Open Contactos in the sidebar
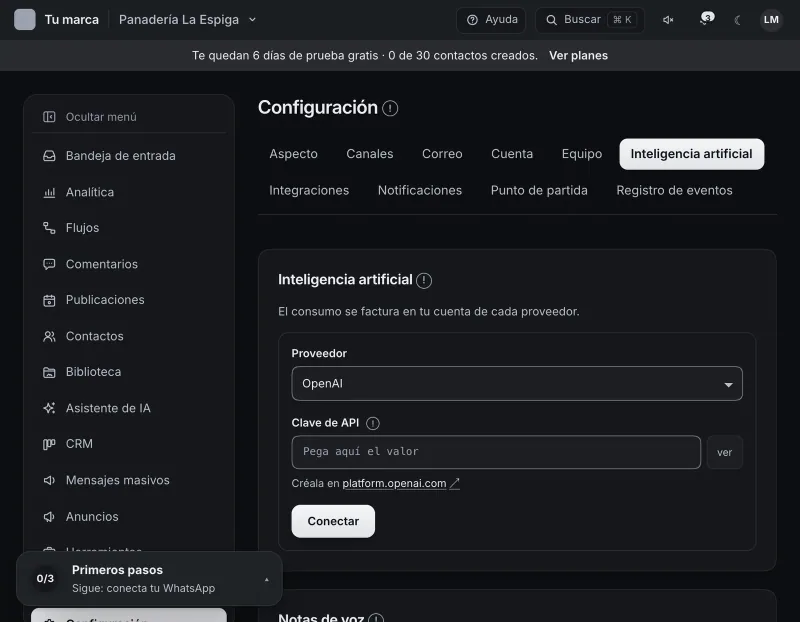 click(94, 336)
